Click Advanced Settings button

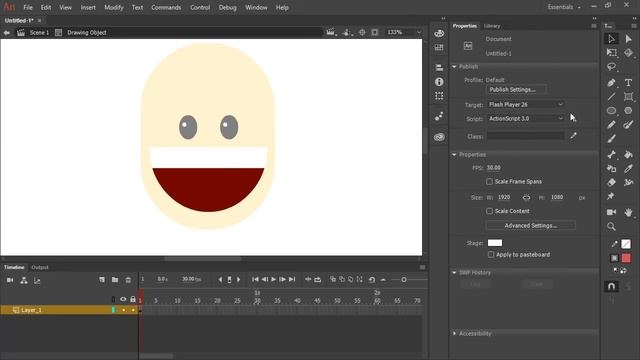point(531,225)
